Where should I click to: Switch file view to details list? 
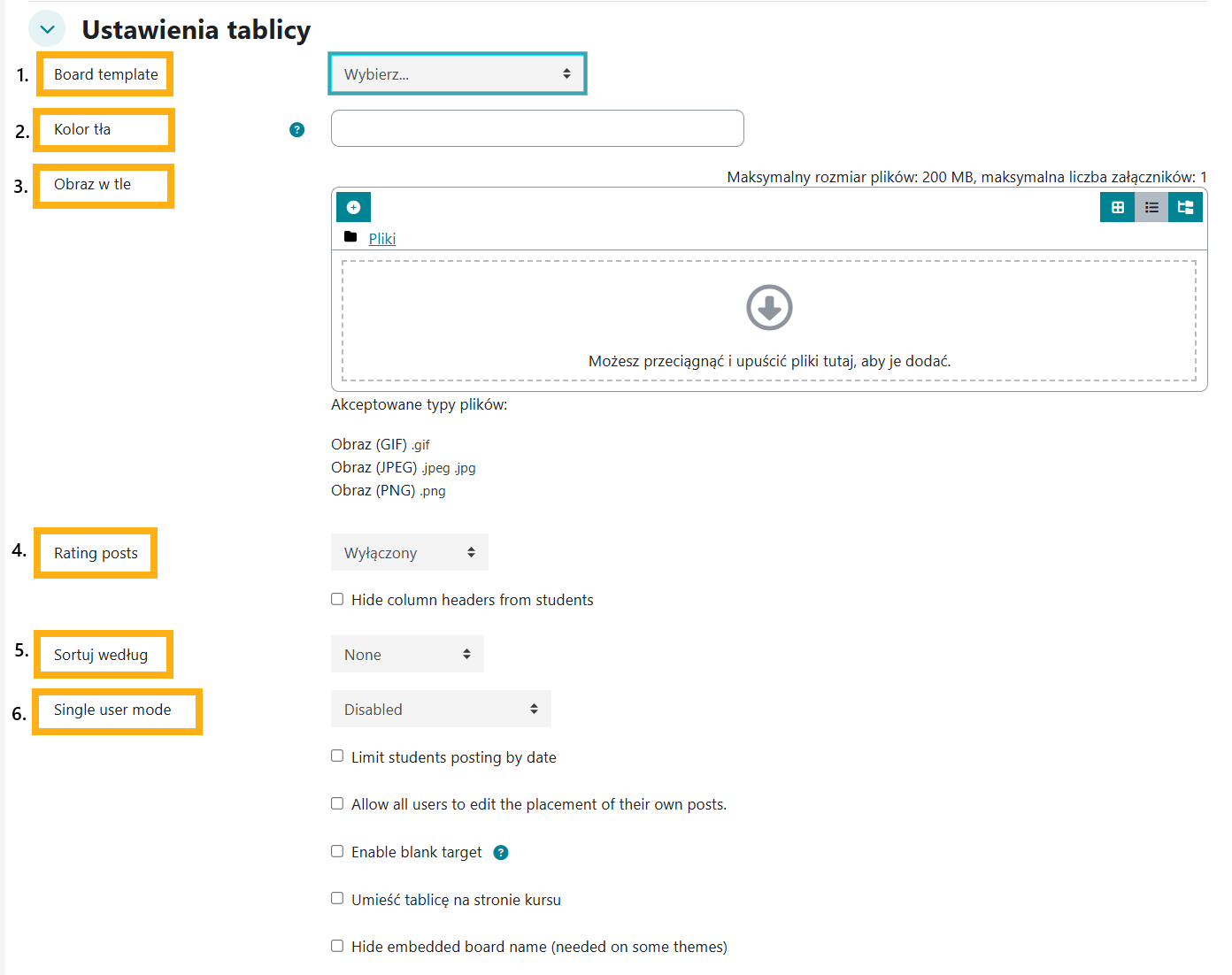1151,207
